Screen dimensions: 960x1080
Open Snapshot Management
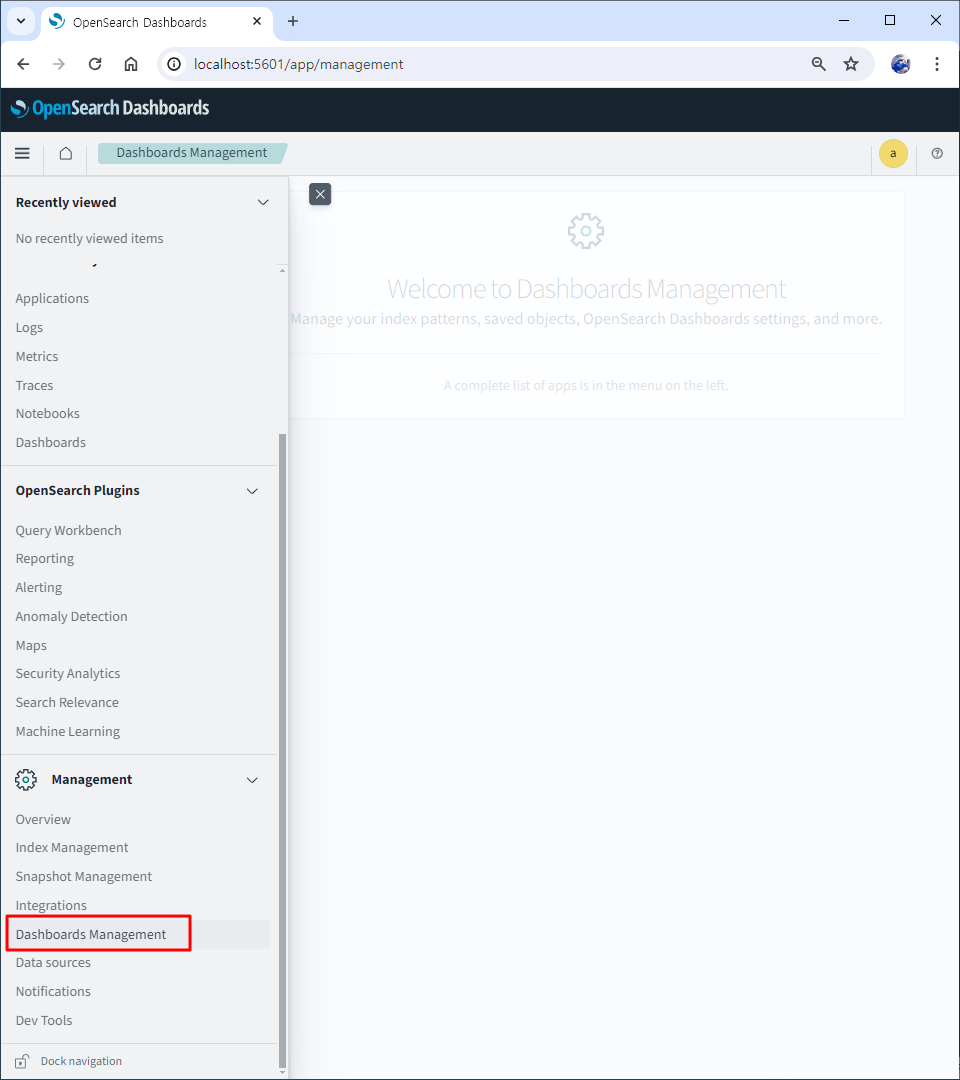point(84,877)
